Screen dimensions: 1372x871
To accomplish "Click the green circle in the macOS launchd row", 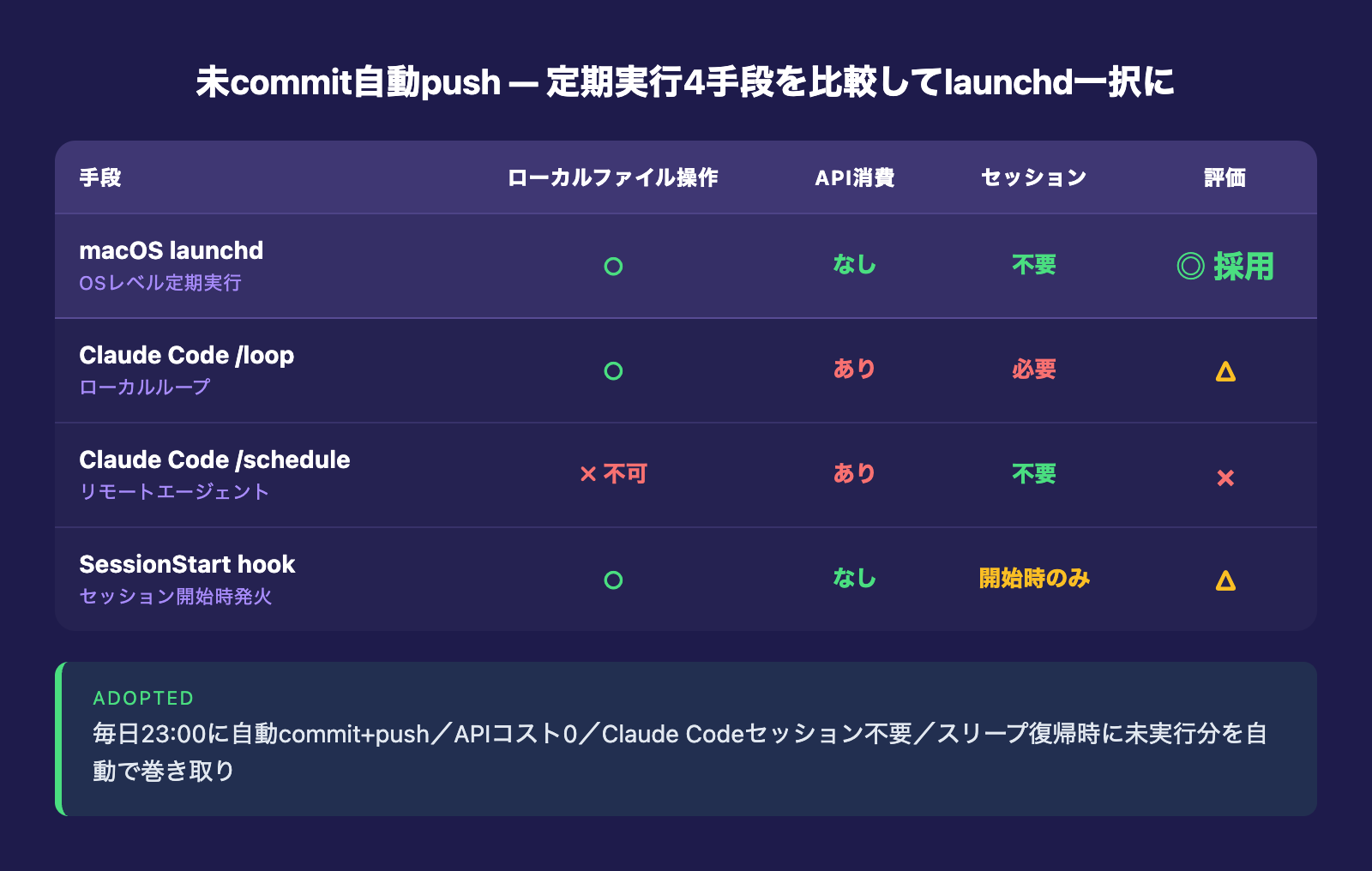I will click(613, 267).
